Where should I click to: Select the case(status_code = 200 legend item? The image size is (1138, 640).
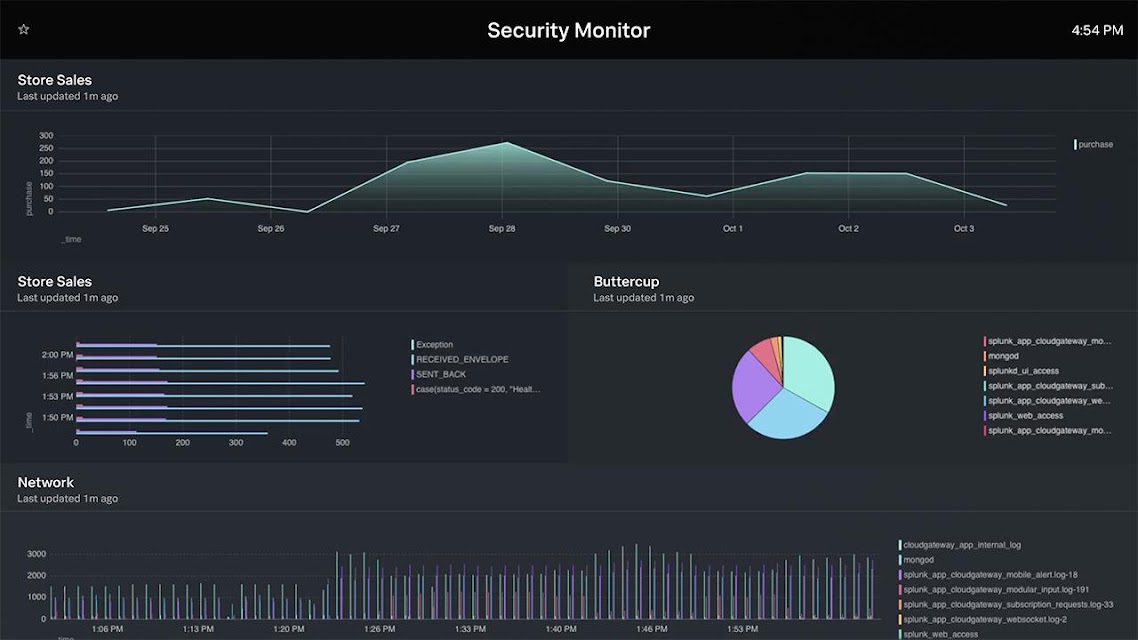pyautogui.click(x=476, y=390)
